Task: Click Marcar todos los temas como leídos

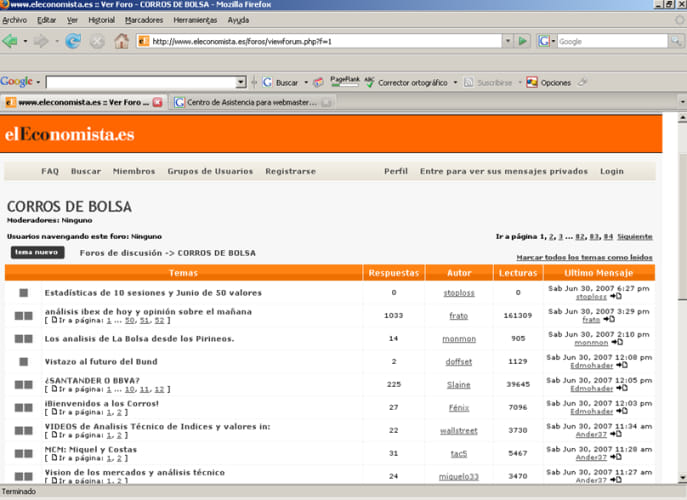Action: [584, 257]
